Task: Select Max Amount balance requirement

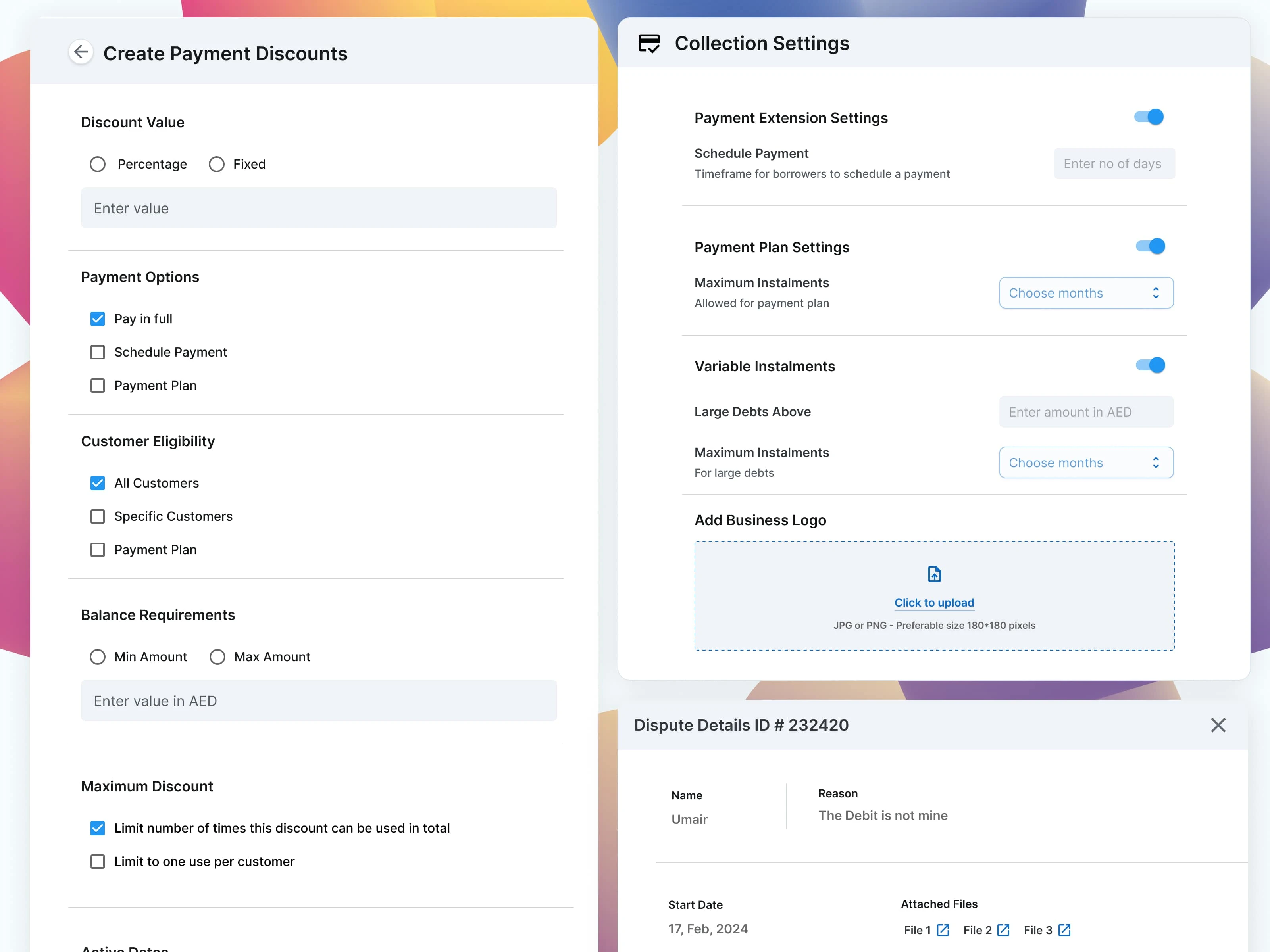Action: 217,656
